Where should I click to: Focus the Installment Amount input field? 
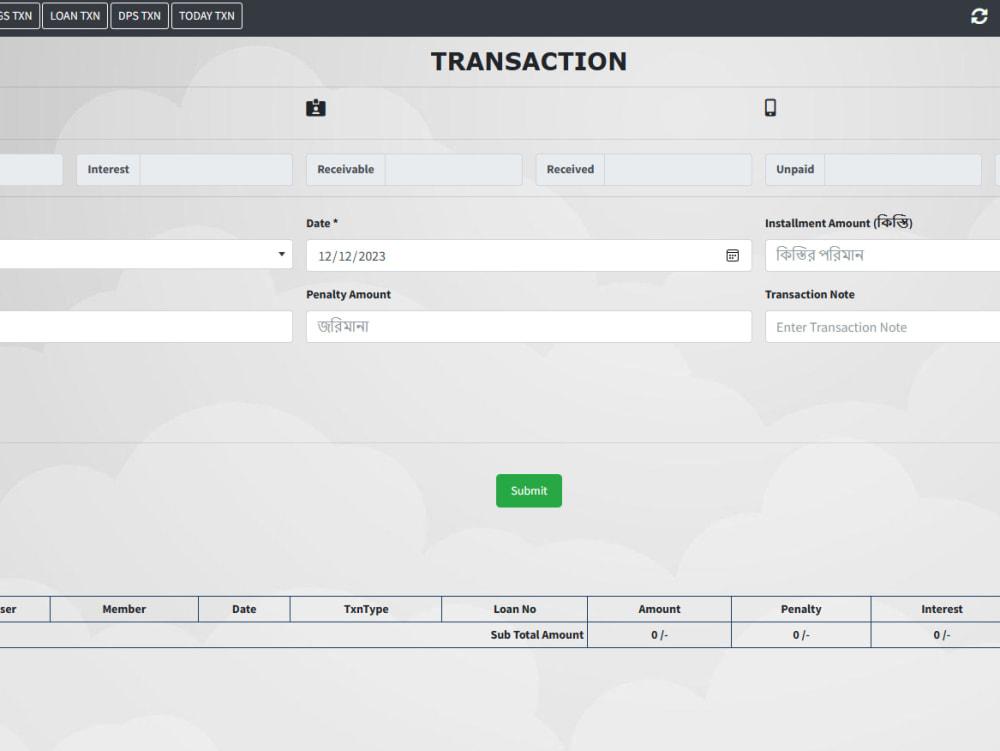click(883, 256)
